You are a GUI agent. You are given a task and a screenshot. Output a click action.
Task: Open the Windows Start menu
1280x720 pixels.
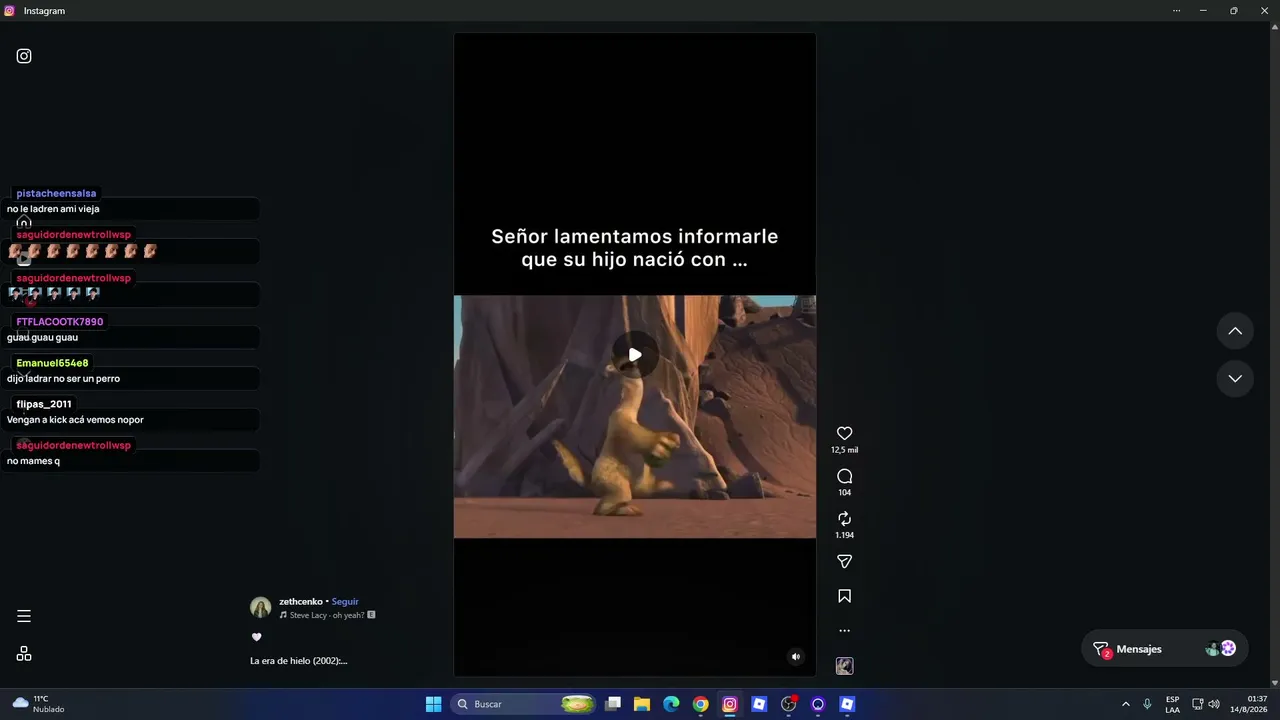point(433,704)
